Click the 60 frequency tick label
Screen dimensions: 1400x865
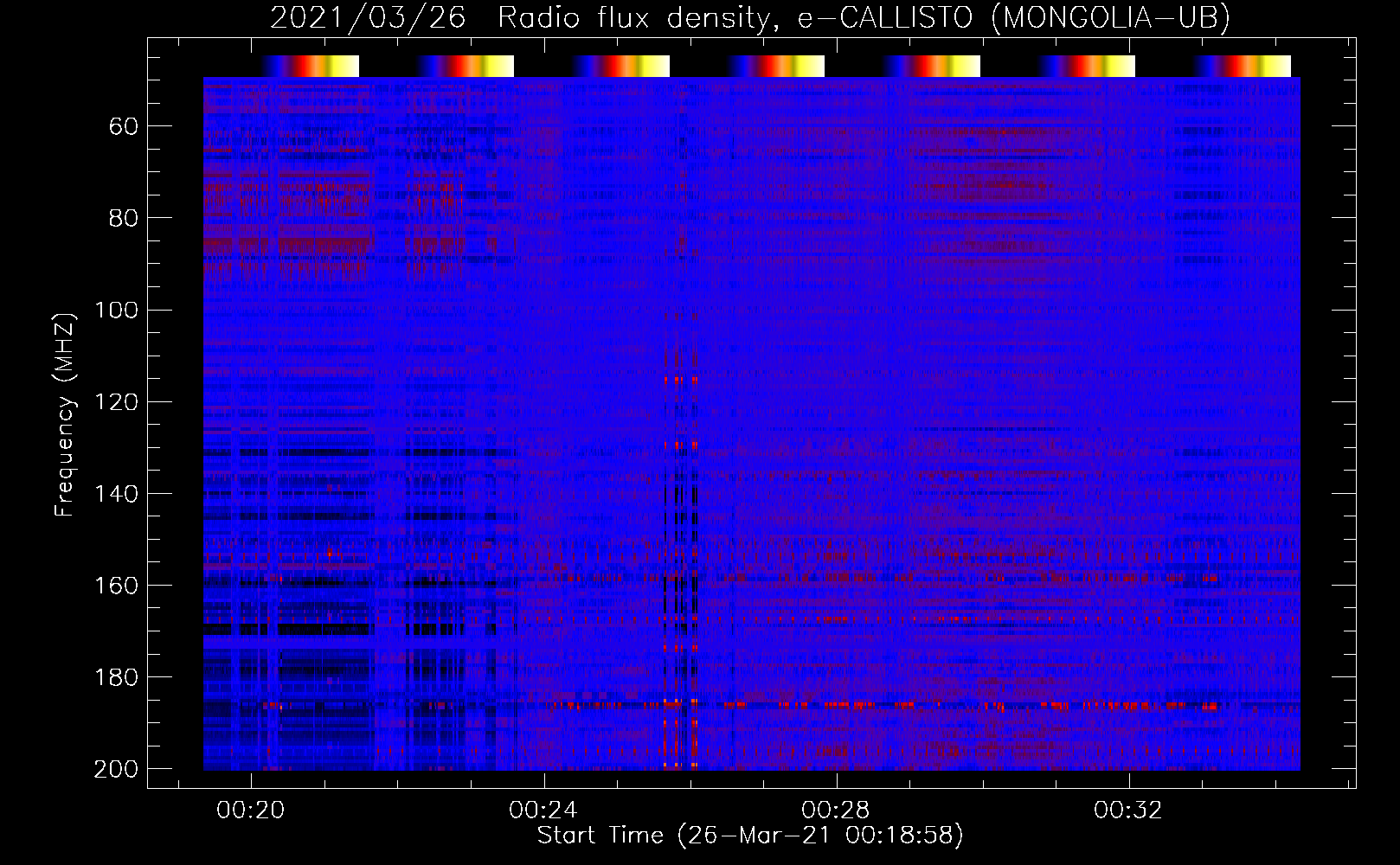point(124,127)
